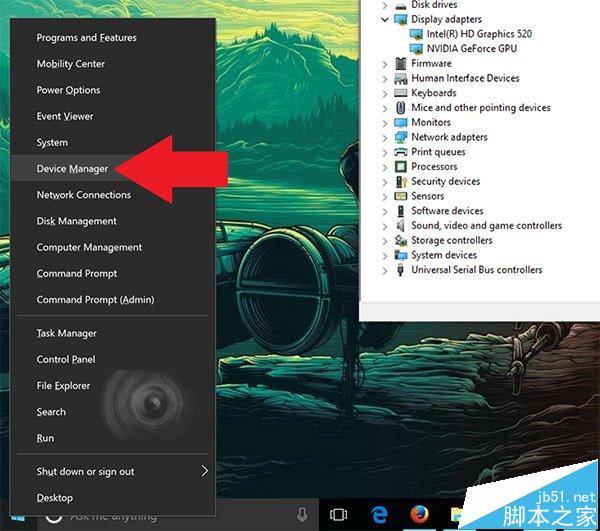Expand System devices chevron
Image resolution: width=600 pixels, height=531 pixels.
[385, 256]
